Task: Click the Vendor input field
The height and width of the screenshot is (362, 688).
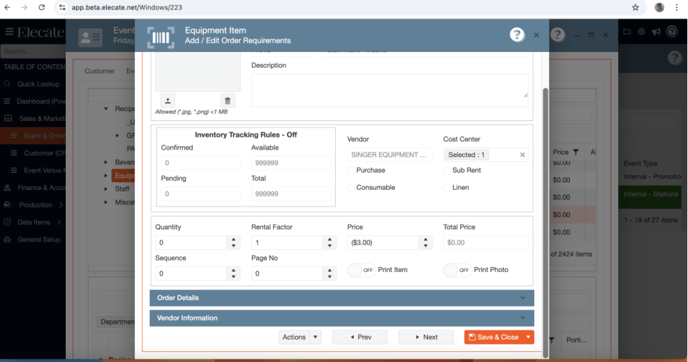Action: tap(390, 154)
